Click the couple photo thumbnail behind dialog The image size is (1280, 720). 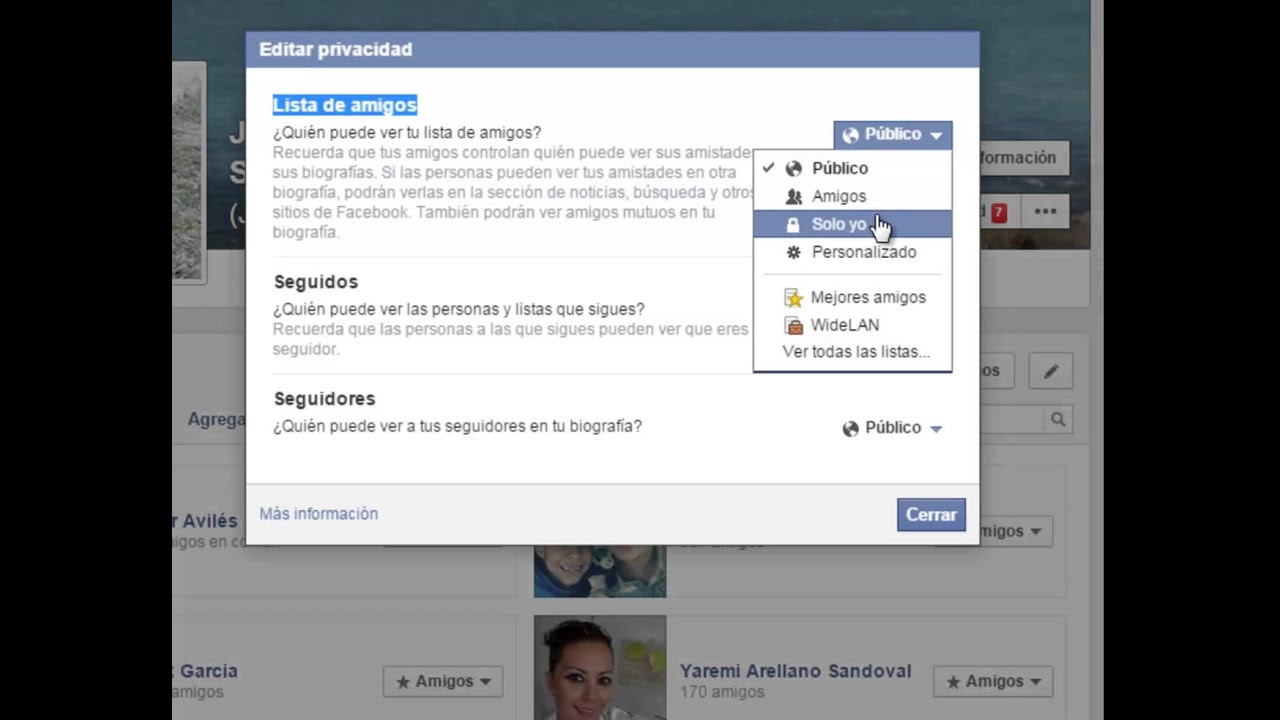[x=600, y=570]
